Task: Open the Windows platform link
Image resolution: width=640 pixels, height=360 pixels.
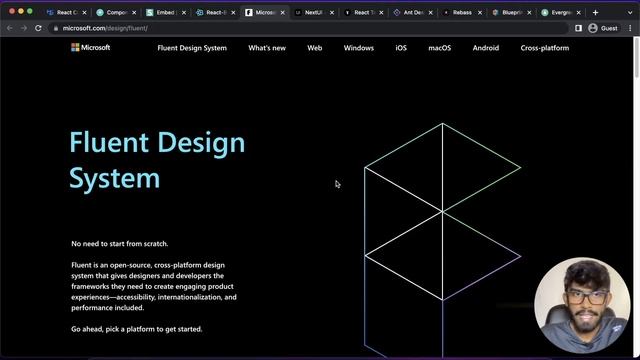Action: coord(359,48)
